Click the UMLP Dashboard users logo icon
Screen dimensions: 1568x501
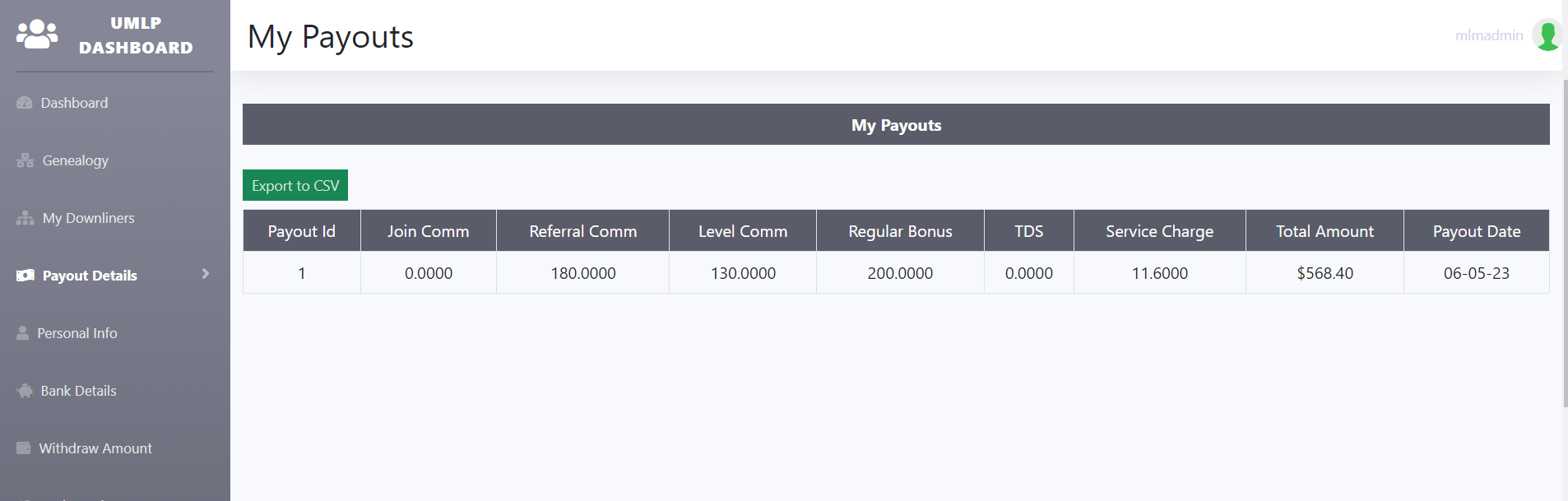click(37, 35)
